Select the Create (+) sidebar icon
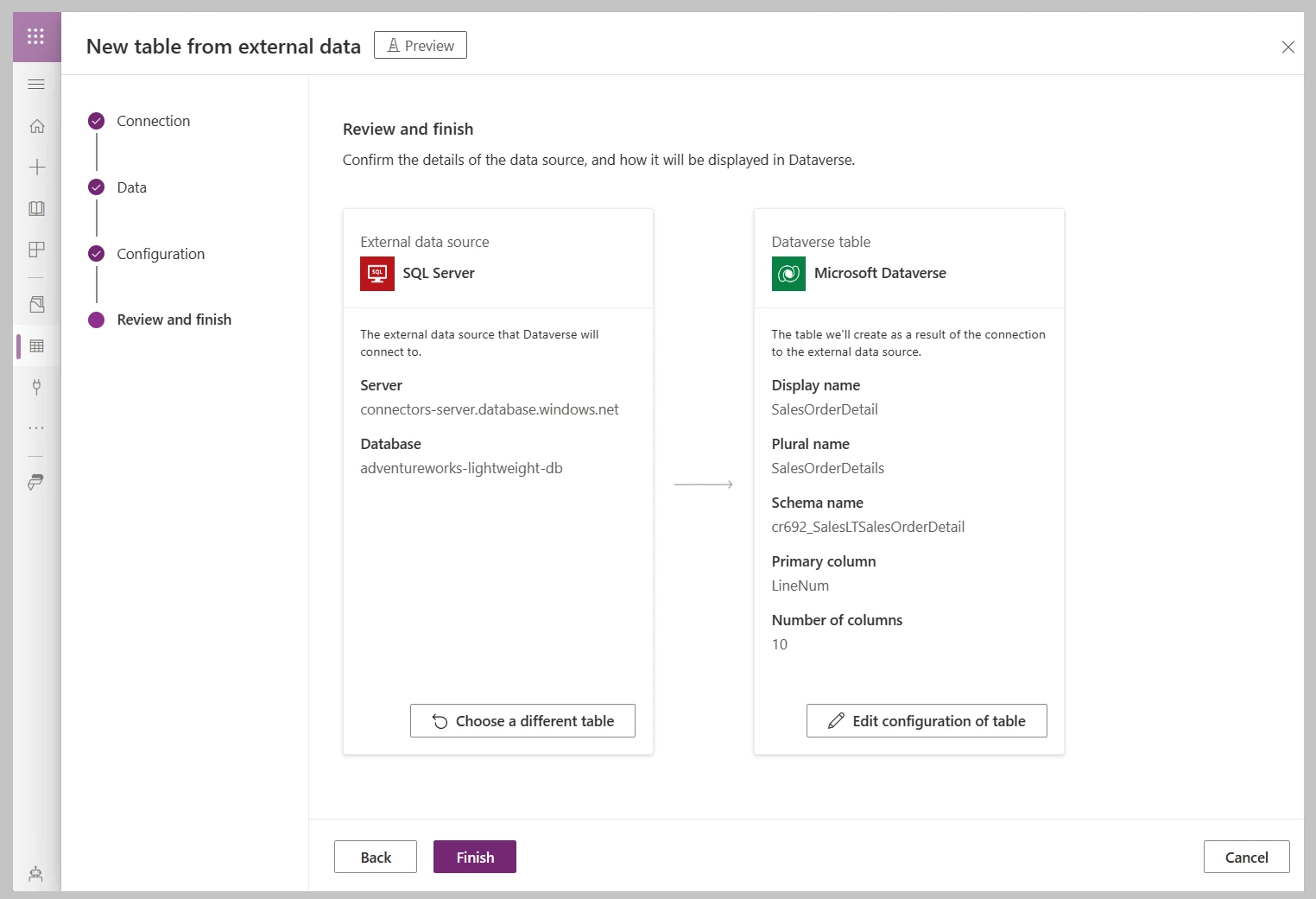 tap(35, 168)
